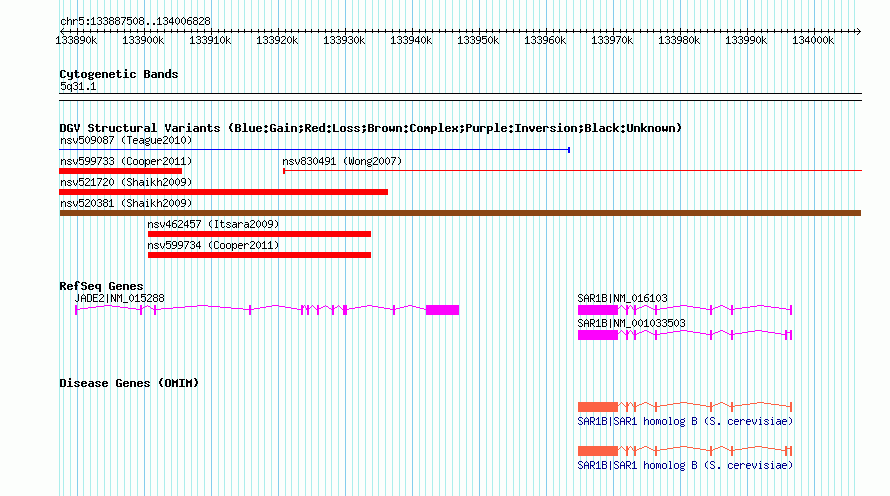This screenshot has height=496, width=890.
Task: Select the SAR1B NM_001033503 large exon block
Action: tap(598, 335)
